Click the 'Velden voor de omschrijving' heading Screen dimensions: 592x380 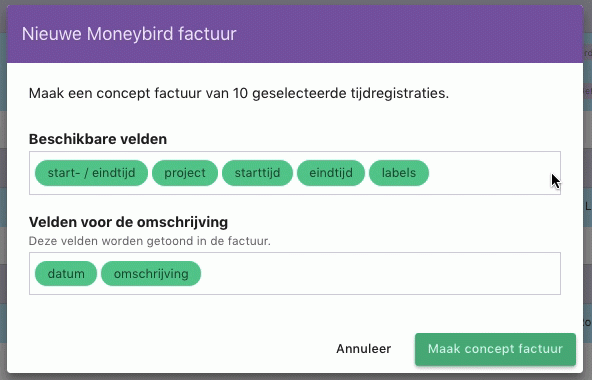point(128,222)
